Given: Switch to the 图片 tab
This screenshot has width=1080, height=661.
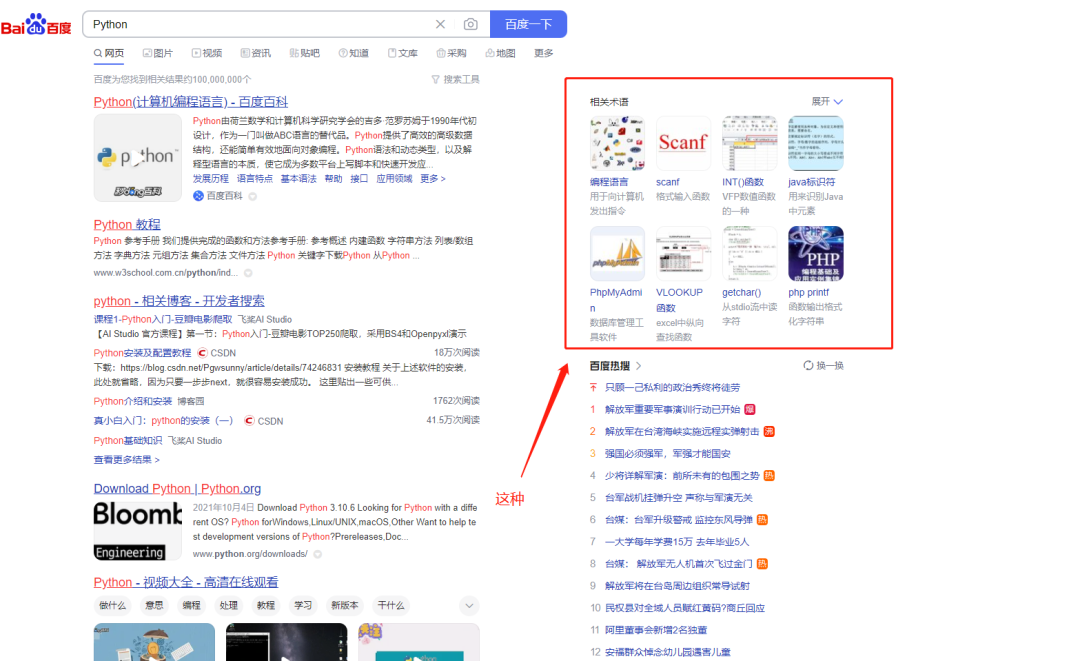Looking at the screenshot, I should [158, 53].
